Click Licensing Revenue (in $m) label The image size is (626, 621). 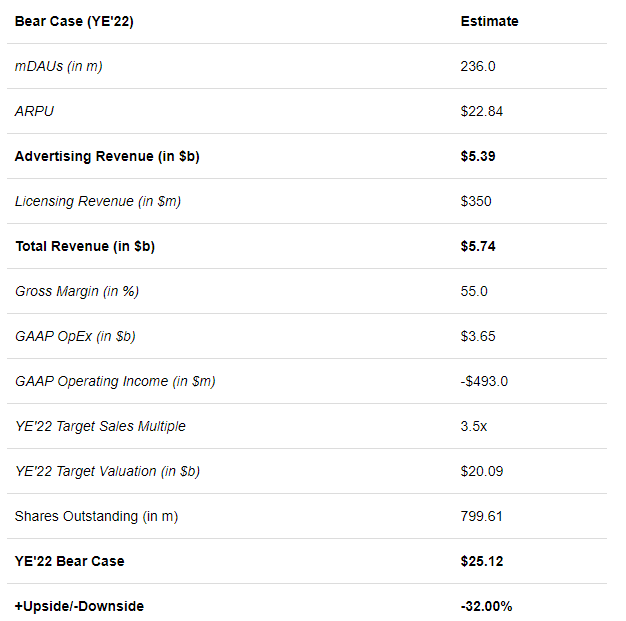tap(98, 201)
